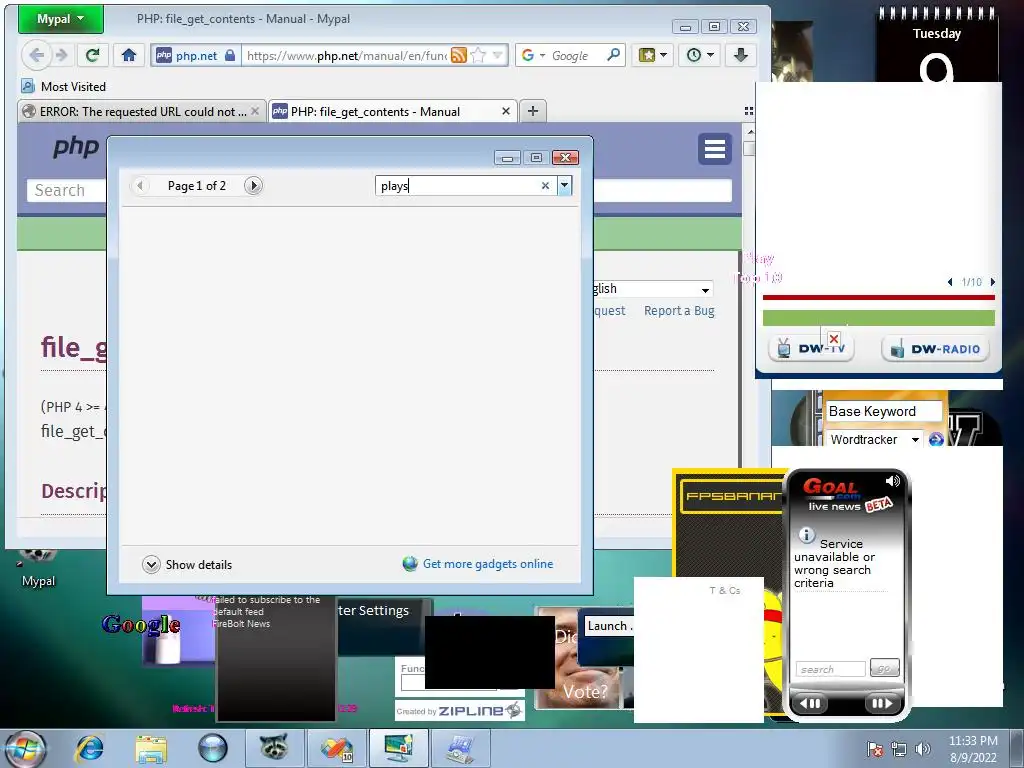The height and width of the screenshot is (768, 1024).
Task: Open the php.net hamburger menu
Action: tap(714, 149)
